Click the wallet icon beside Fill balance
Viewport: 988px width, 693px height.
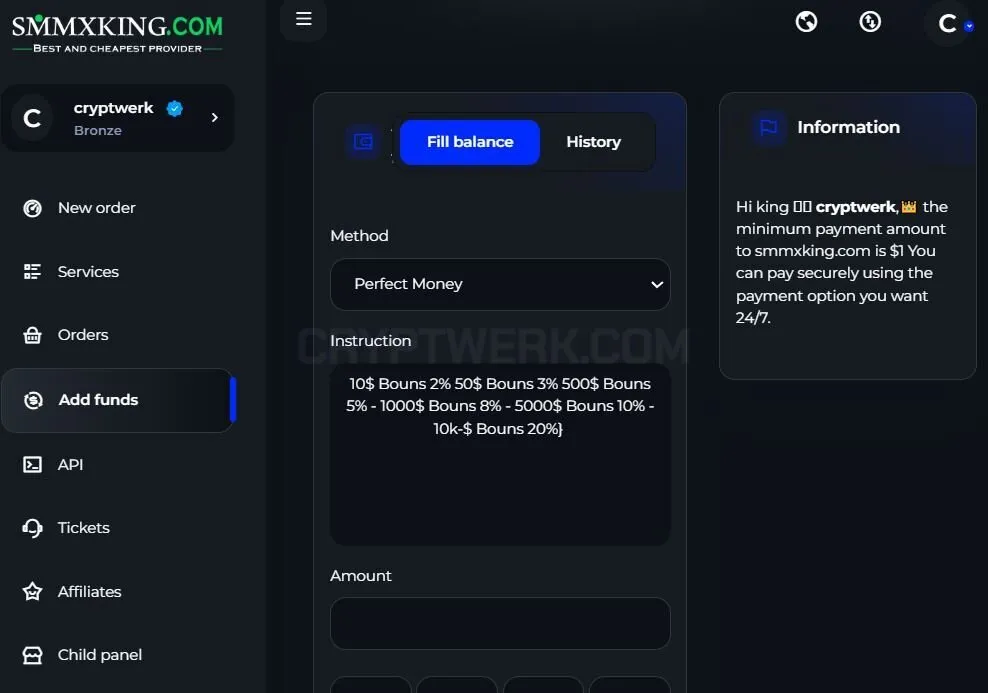coord(363,142)
